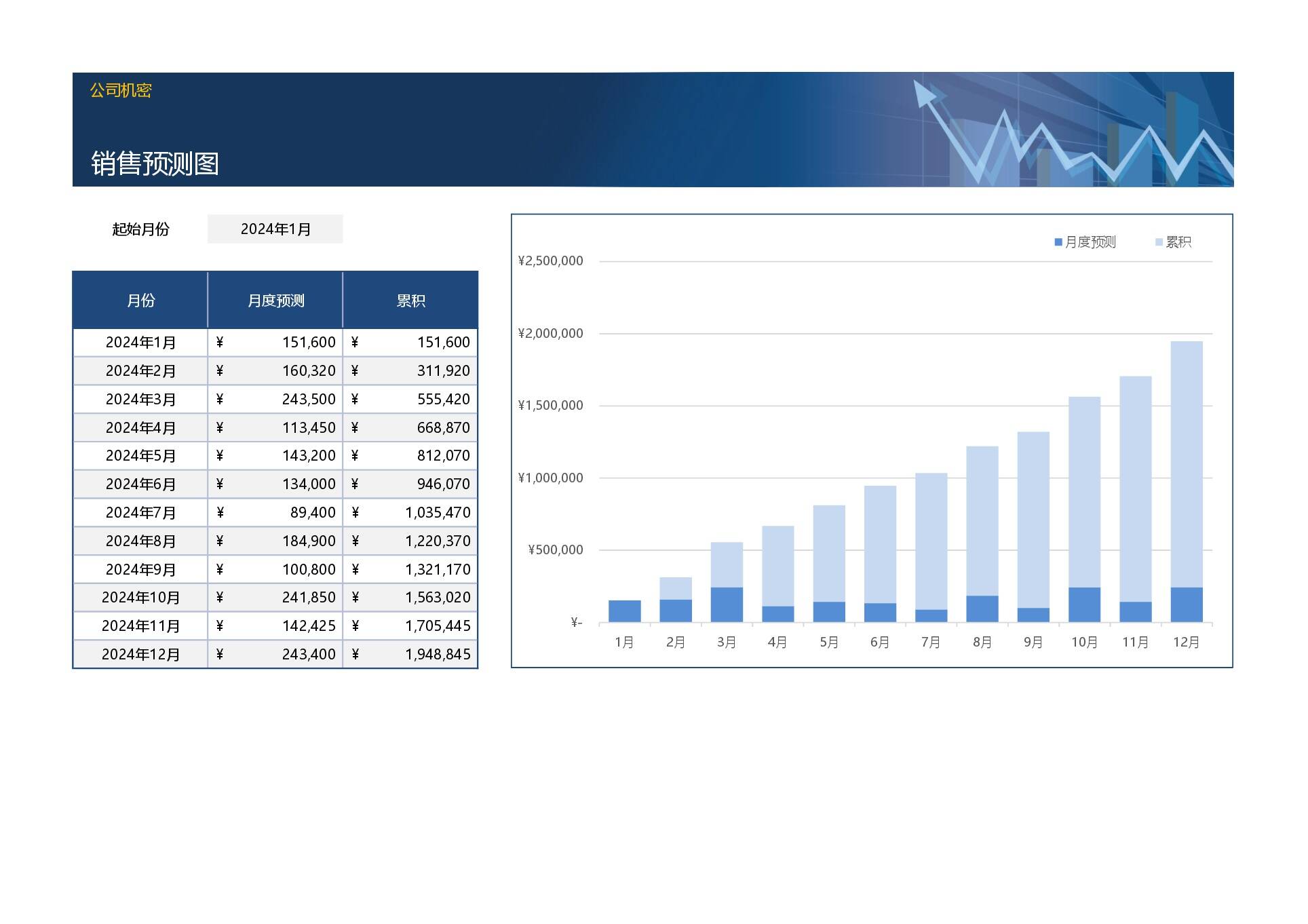The height and width of the screenshot is (924, 1308).
Task: Select the 月份 table header
Action: (140, 301)
